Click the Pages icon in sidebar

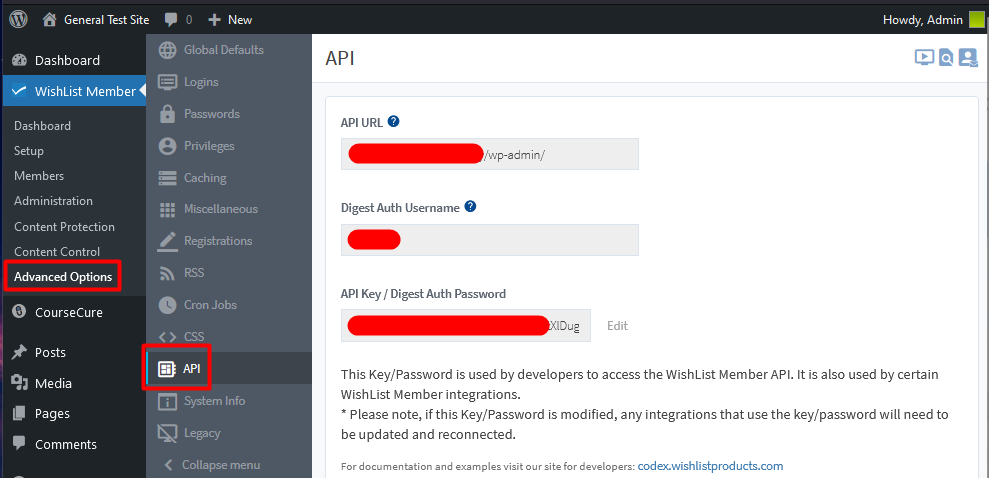(x=20, y=413)
